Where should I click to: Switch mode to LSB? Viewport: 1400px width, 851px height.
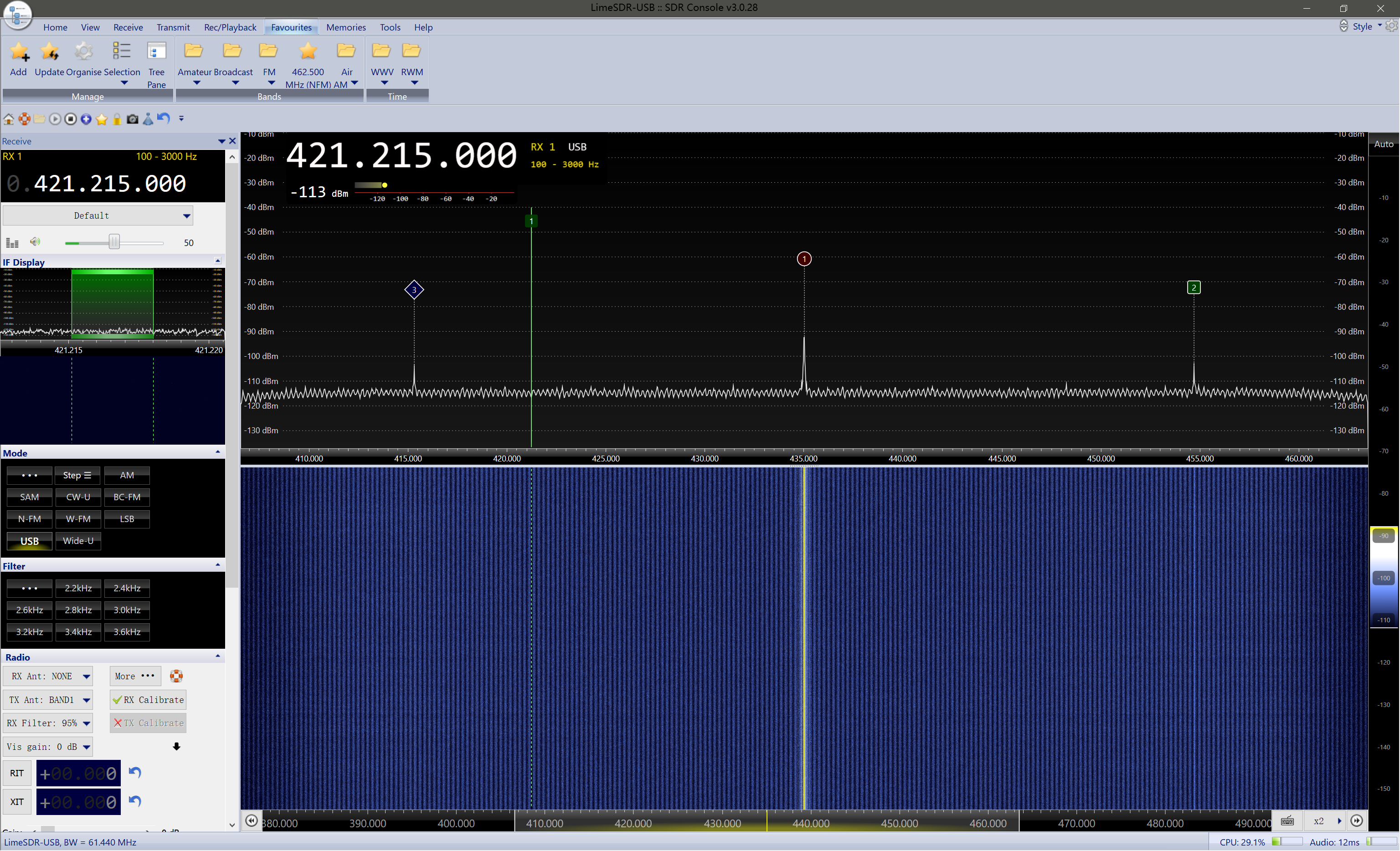(x=127, y=519)
